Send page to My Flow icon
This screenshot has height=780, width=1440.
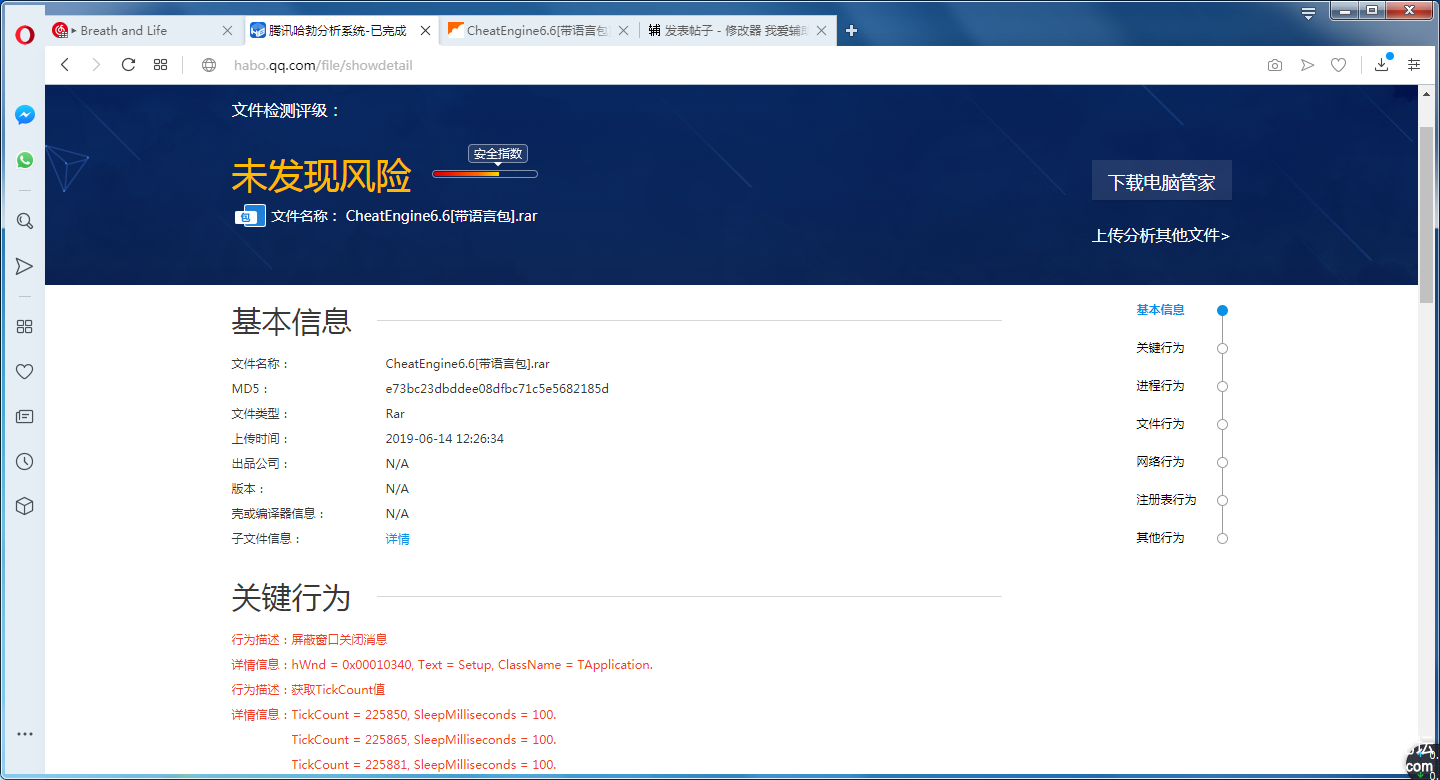pos(1307,65)
